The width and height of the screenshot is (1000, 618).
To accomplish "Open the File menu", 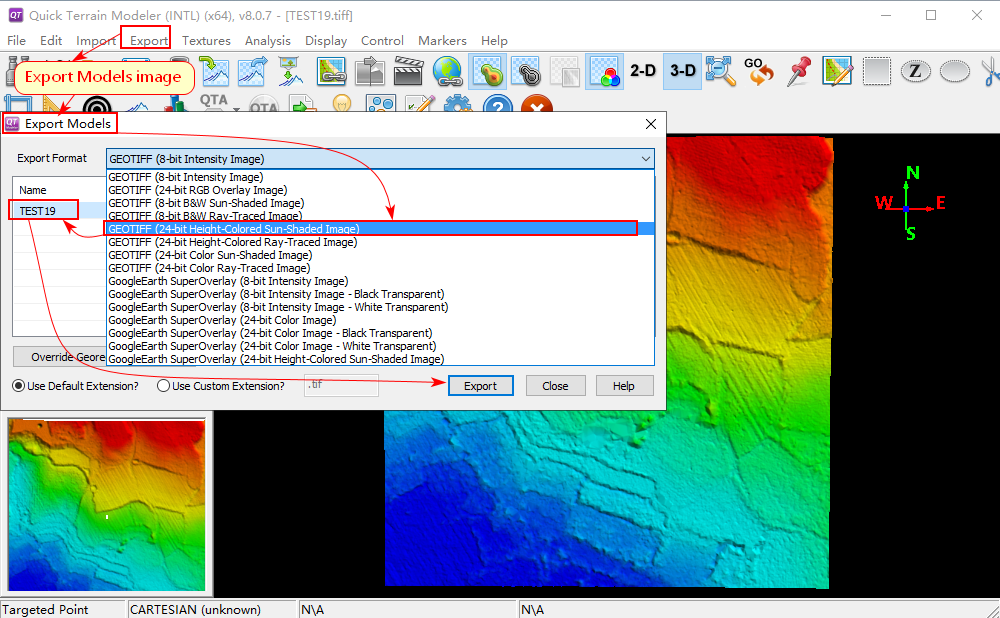I will (17, 40).
